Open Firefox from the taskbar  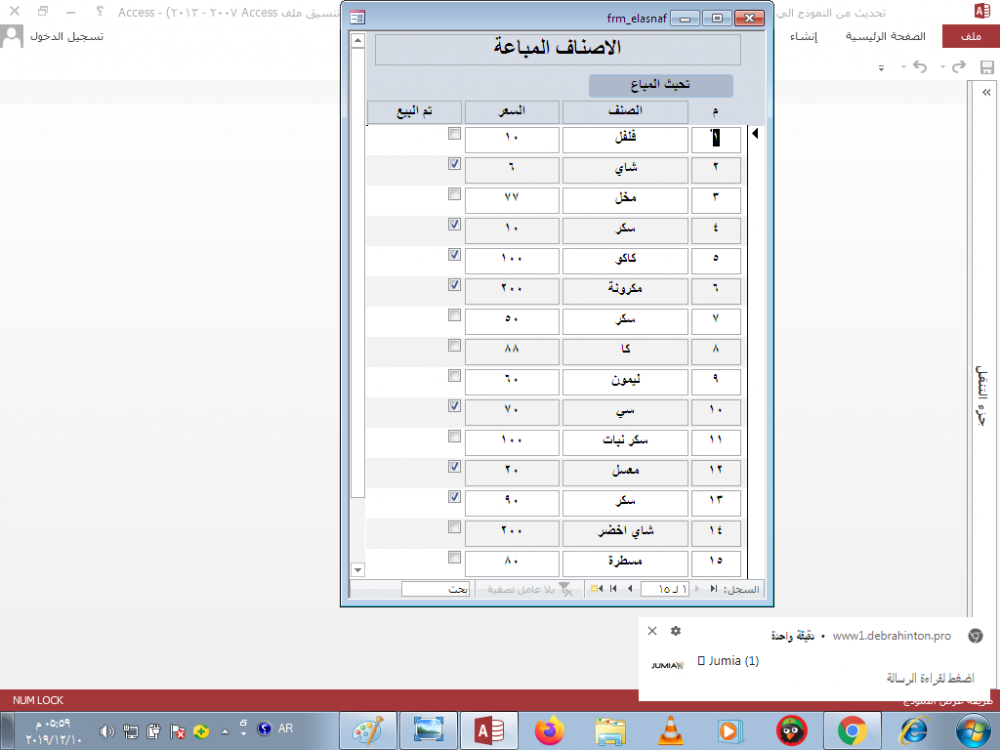(x=549, y=731)
